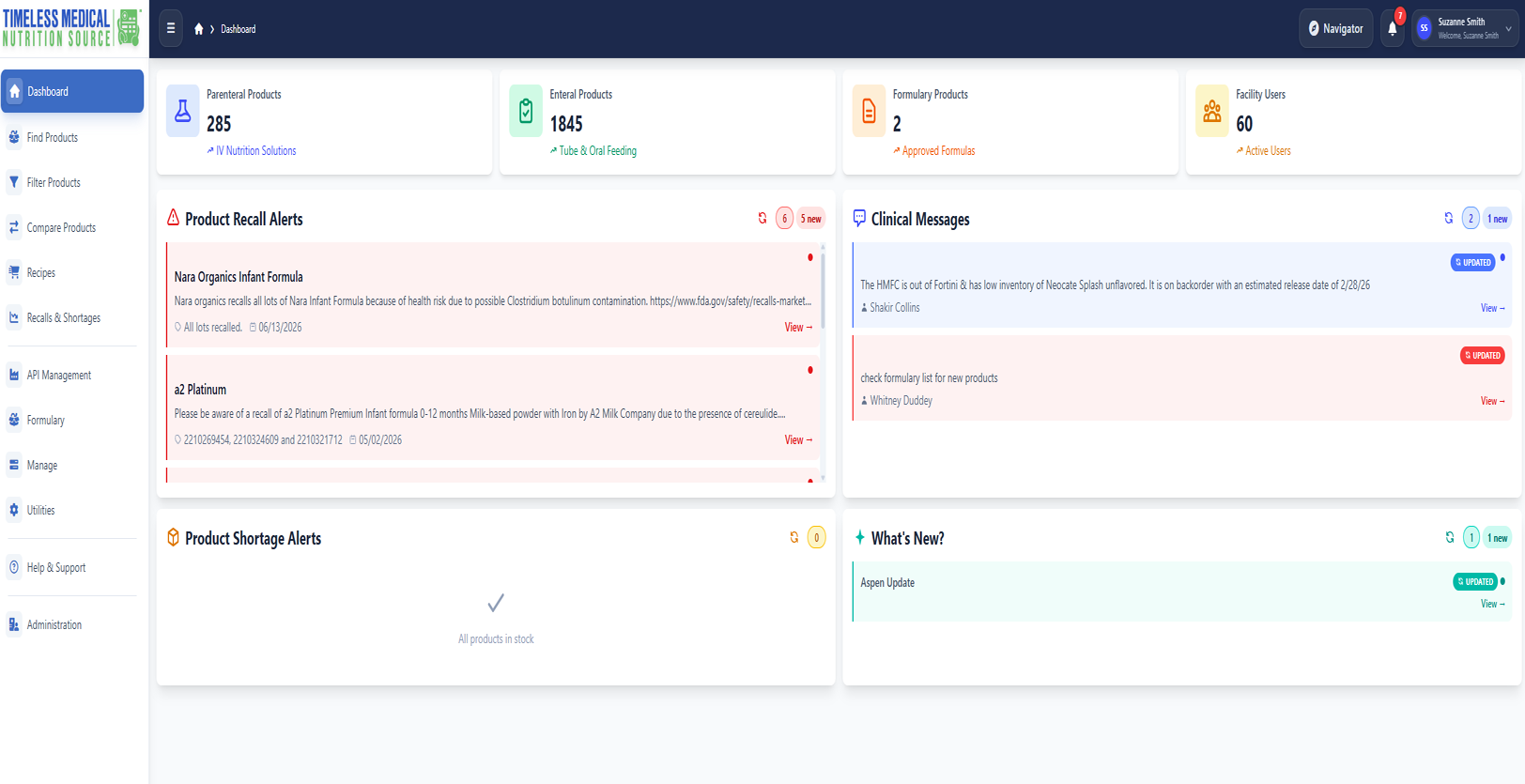Click the Product Shortage Alerts box icon

(x=173, y=537)
